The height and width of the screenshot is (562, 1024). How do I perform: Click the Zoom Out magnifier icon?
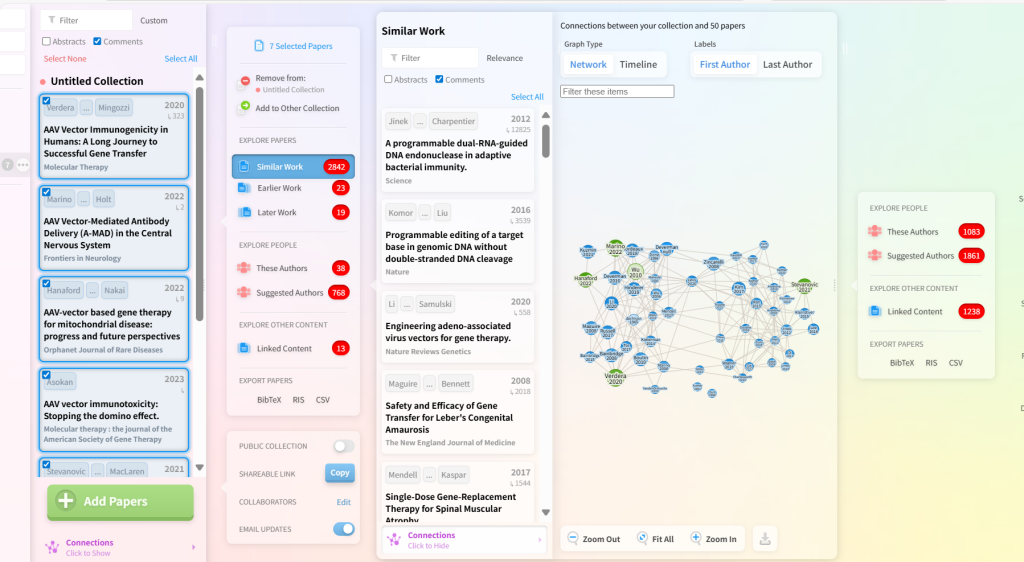572,538
